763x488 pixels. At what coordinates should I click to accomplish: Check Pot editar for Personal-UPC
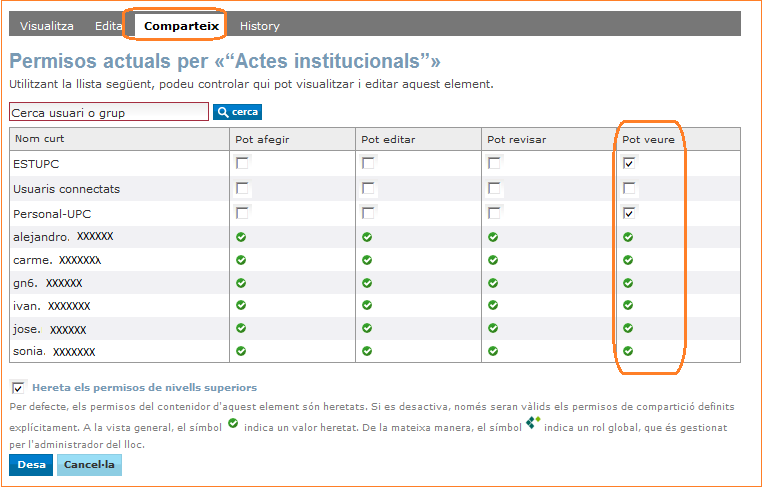[368, 213]
